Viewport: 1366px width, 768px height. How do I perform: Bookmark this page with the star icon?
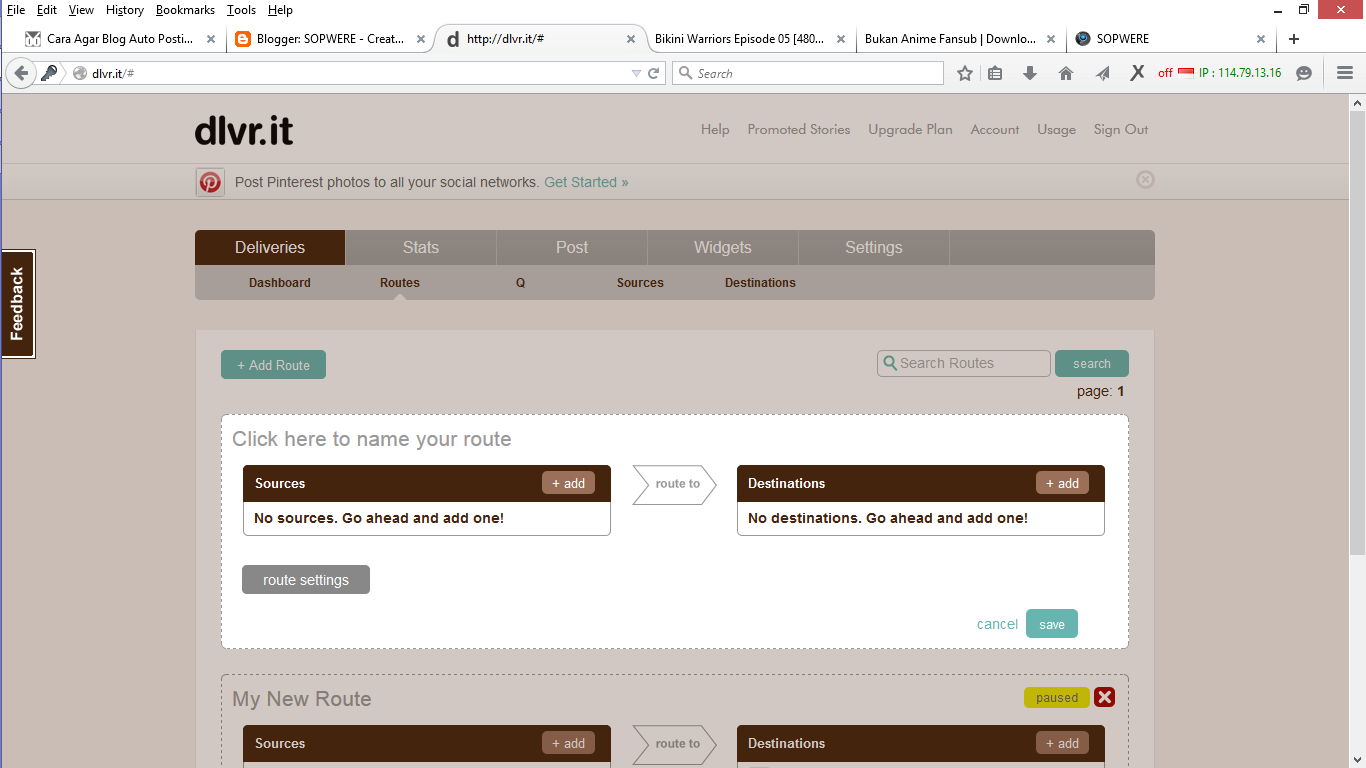[x=964, y=73]
